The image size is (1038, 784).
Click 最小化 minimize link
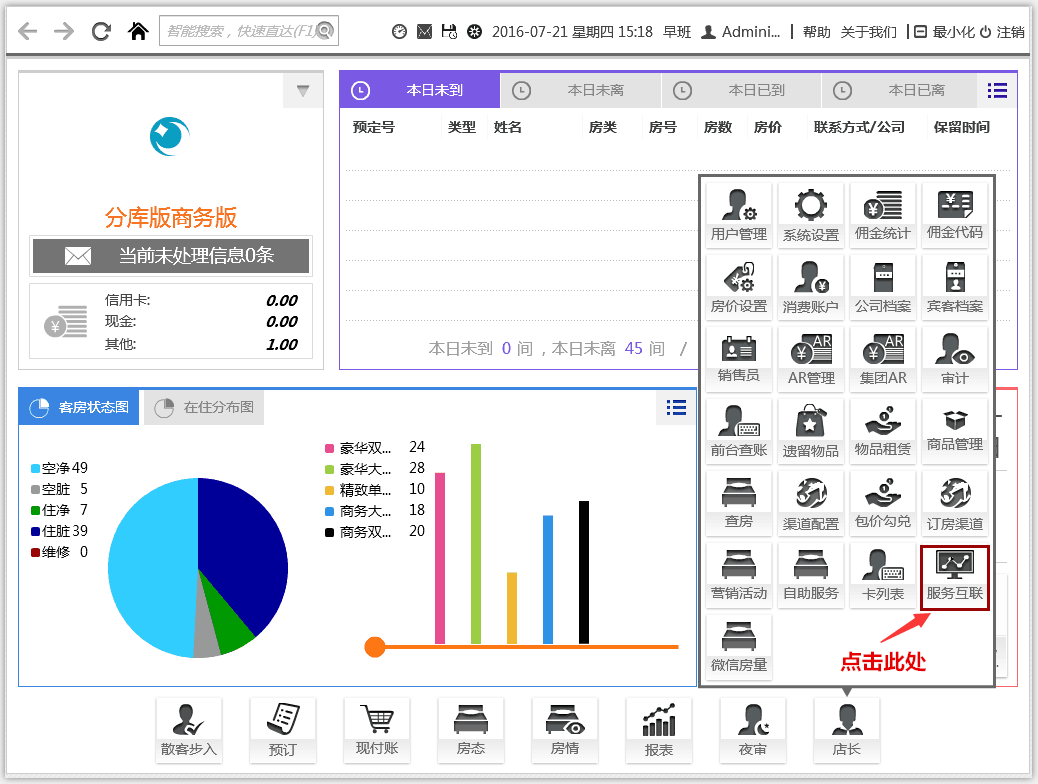point(945,32)
